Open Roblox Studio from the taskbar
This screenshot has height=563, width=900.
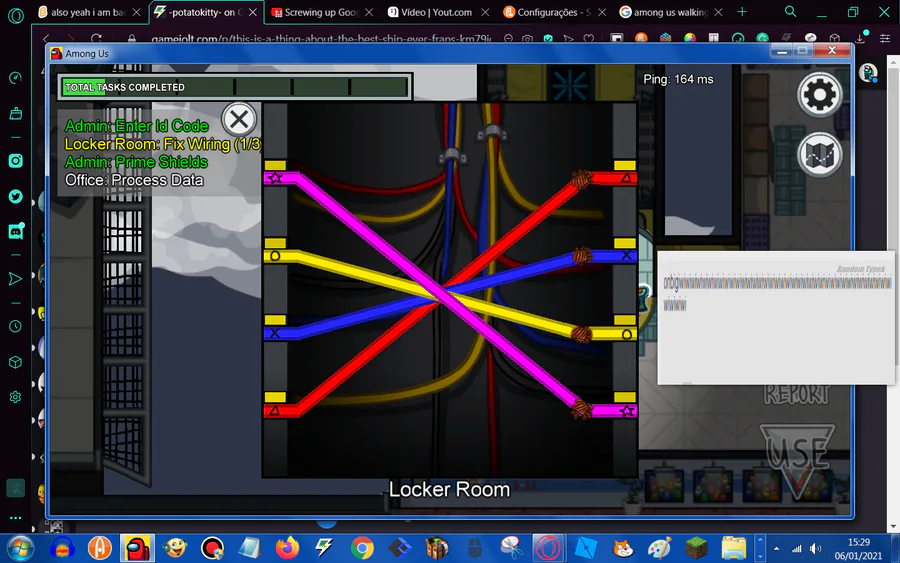click(586, 549)
